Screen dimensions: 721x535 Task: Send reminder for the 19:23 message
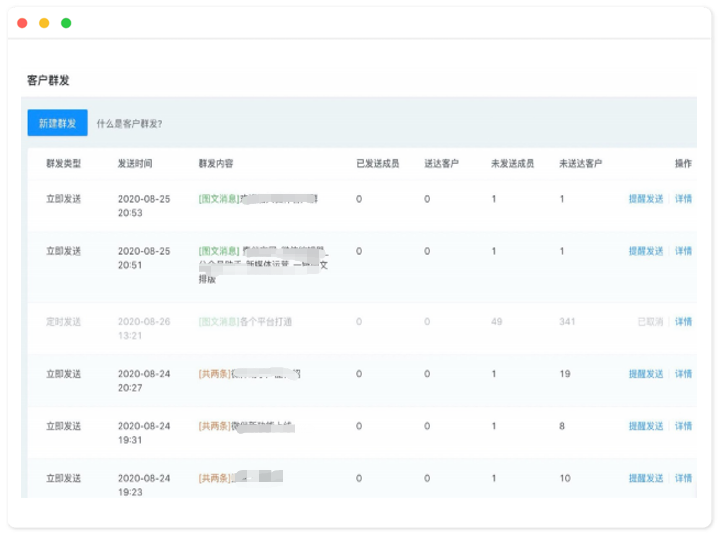click(645, 478)
